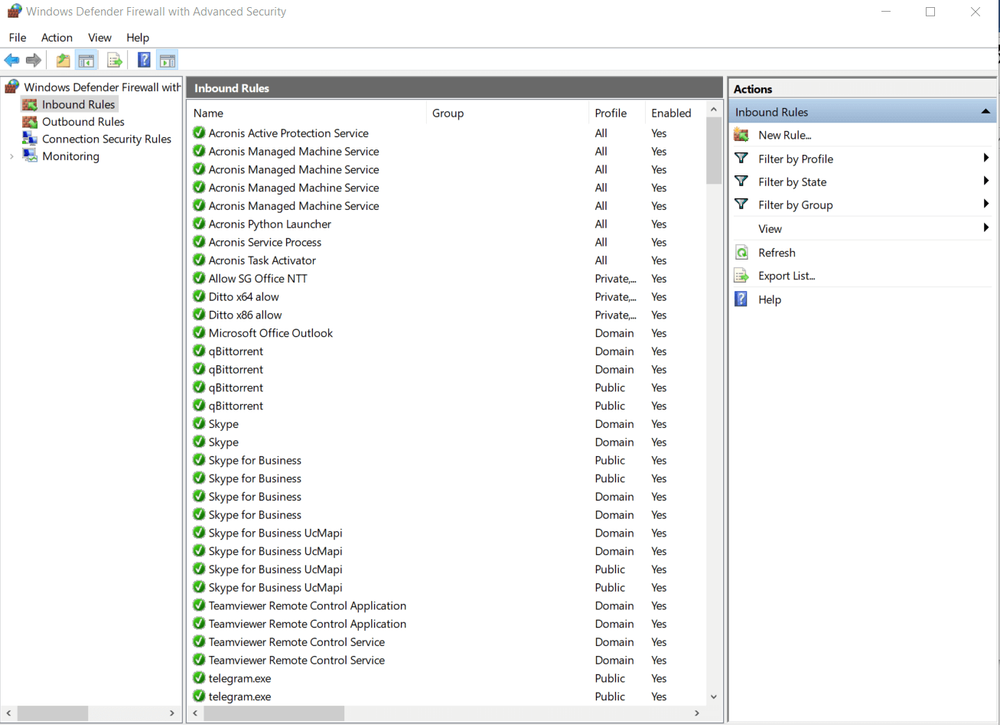This screenshot has width=1000, height=725.
Task: Click the rules list vertical scrollbar thumb
Action: click(714, 152)
